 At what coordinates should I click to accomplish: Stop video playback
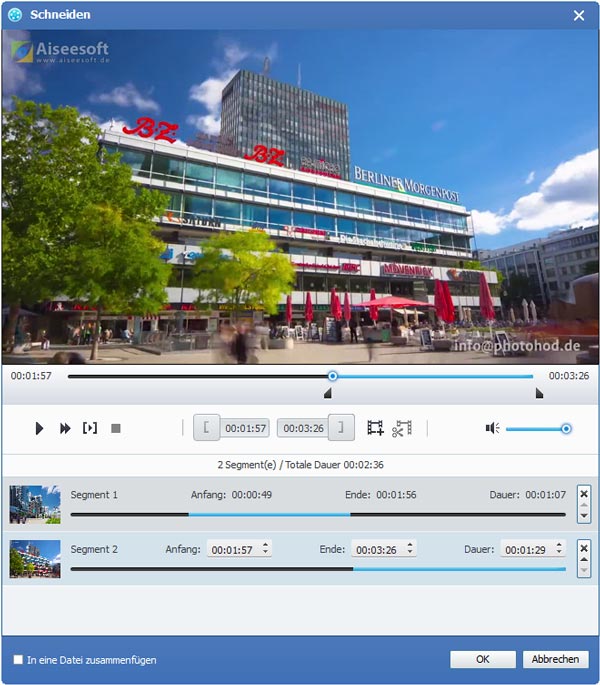(x=116, y=428)
